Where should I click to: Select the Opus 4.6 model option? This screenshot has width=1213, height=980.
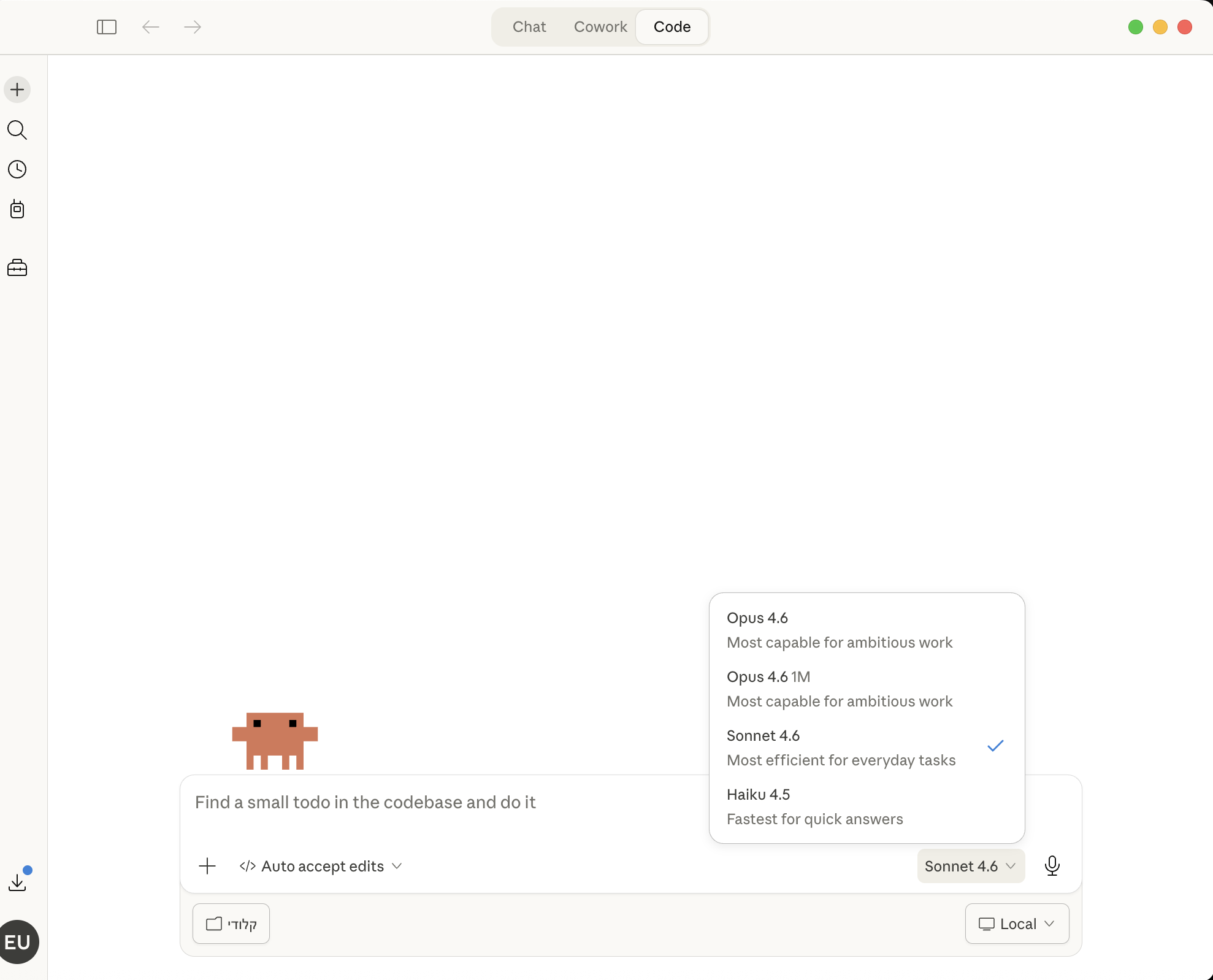[x=867, y=630]
